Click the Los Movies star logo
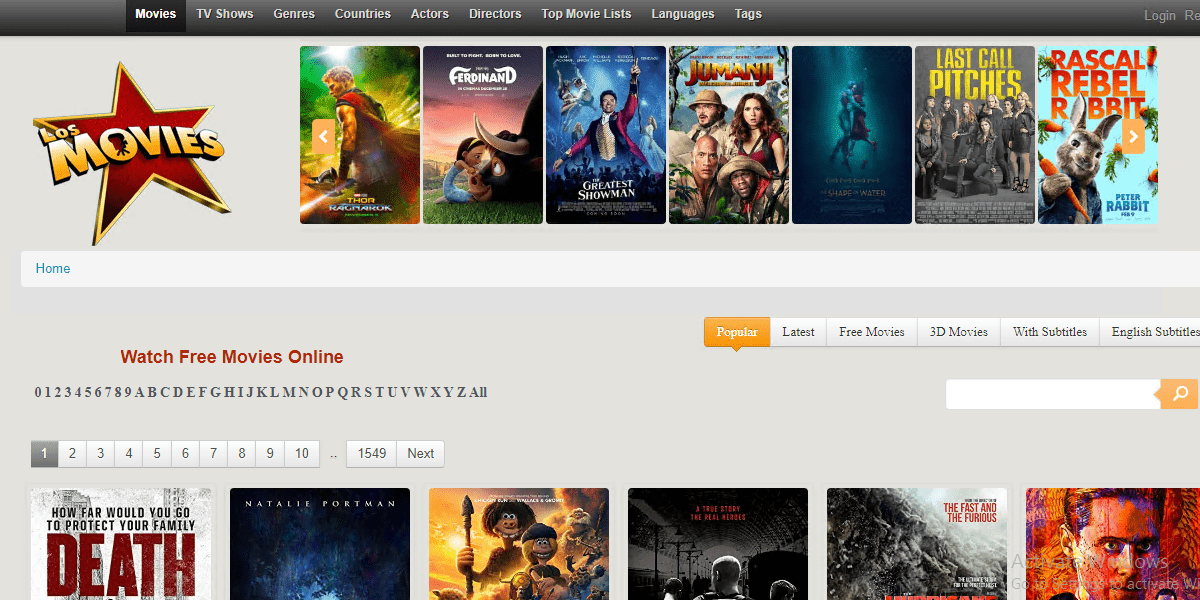The image size is (1200, 600). pos(134,154)
